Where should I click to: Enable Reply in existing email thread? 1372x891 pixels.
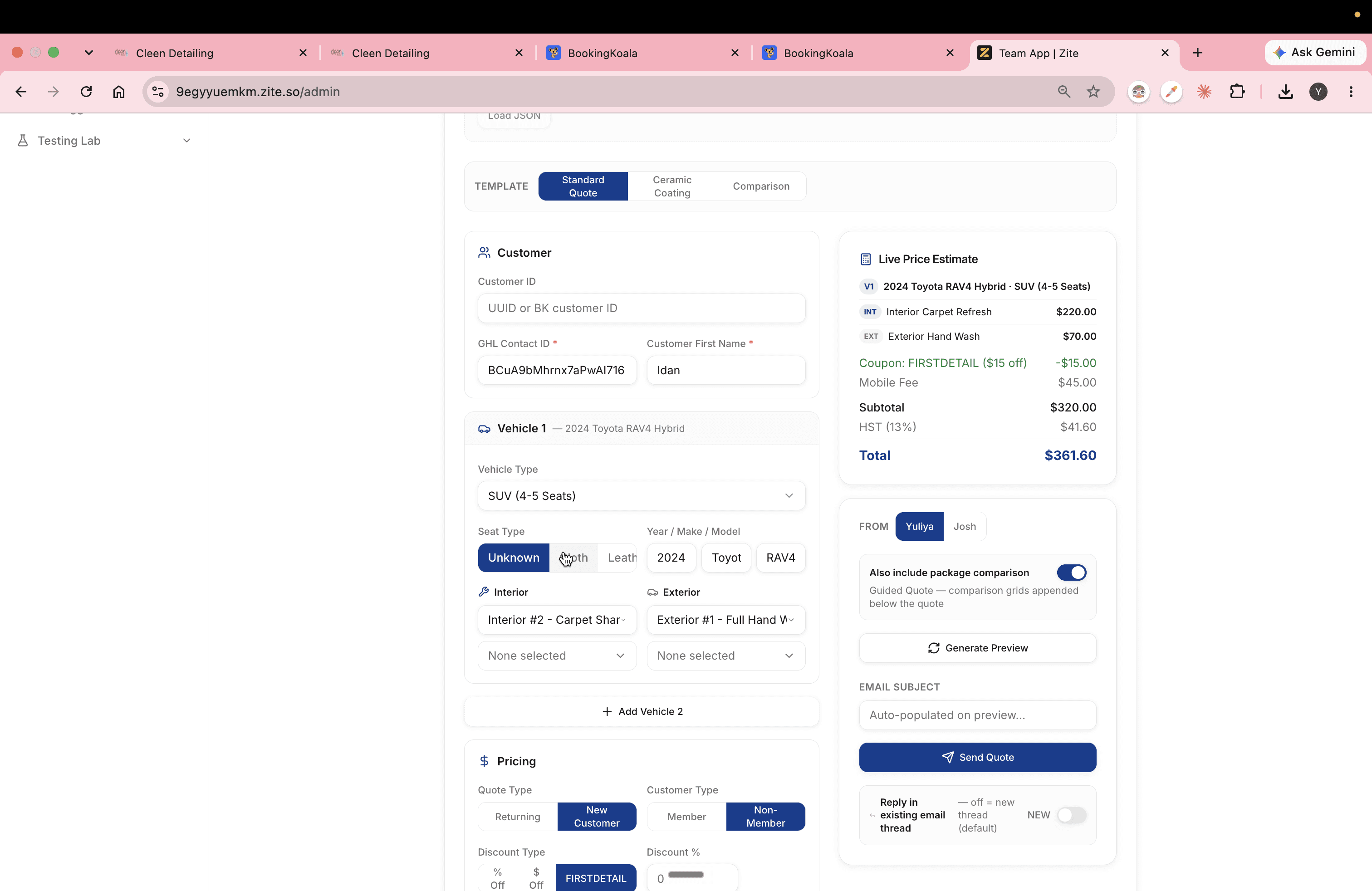point(1072,815)
